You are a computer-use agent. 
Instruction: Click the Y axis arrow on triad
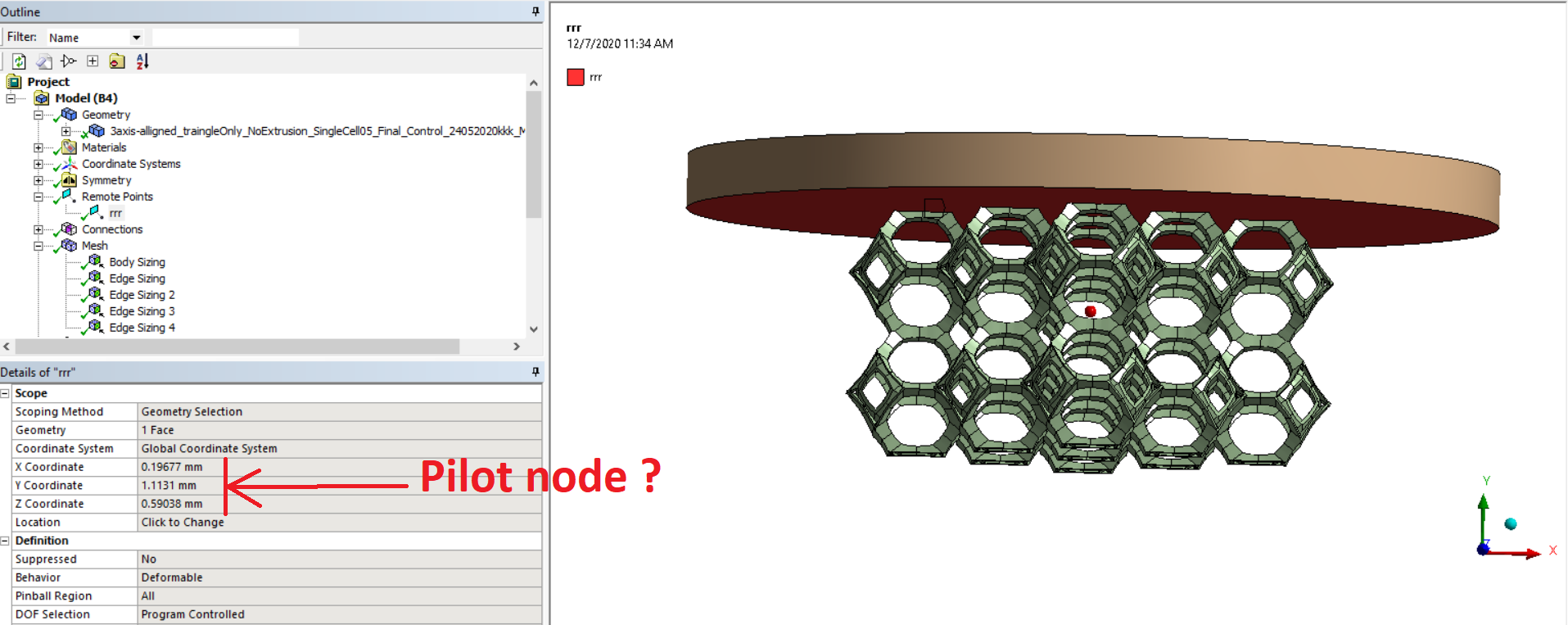tap(1483, 501)
